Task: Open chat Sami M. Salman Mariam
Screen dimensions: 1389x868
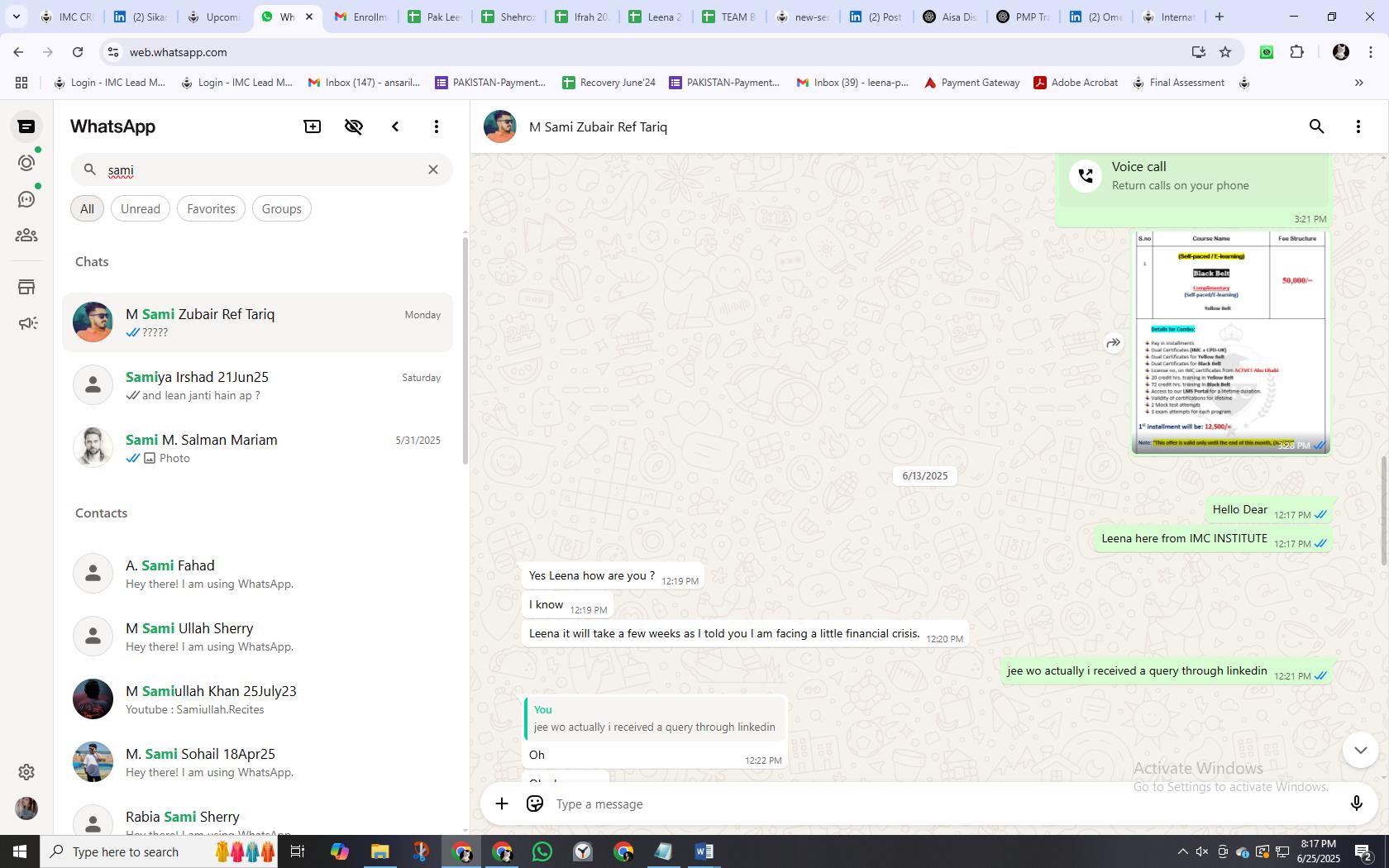Action: tap(258, 448)
